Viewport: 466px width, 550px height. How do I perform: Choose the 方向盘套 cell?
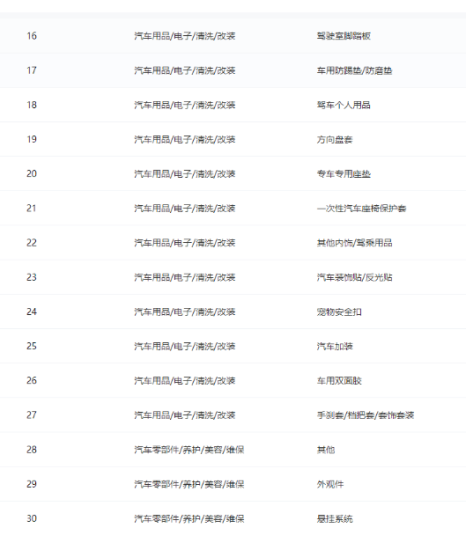(x=335, y=139)
